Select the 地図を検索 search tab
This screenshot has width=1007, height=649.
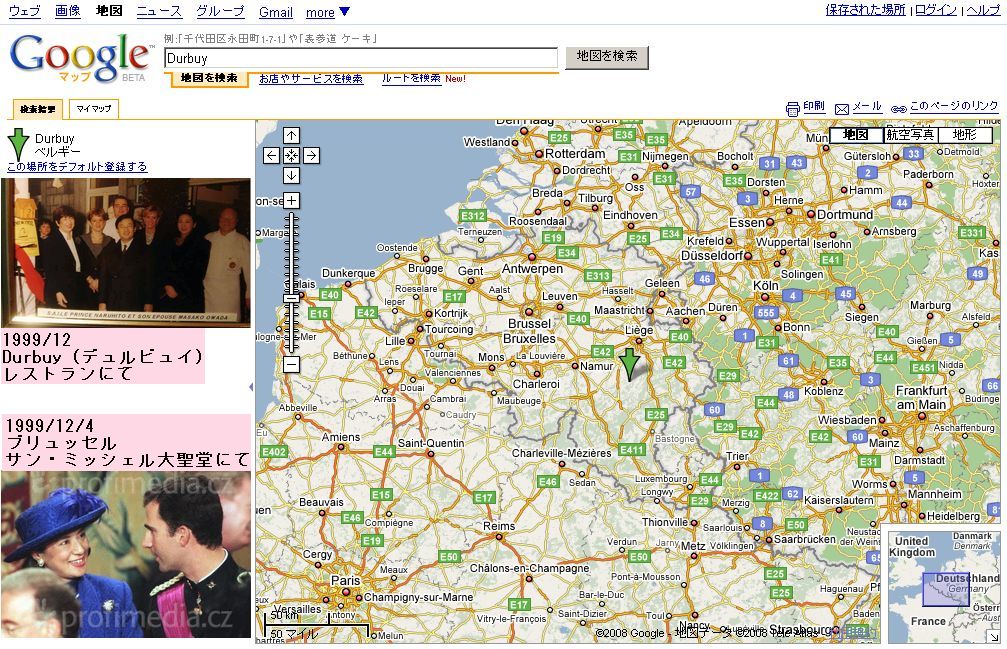(209, 78)
